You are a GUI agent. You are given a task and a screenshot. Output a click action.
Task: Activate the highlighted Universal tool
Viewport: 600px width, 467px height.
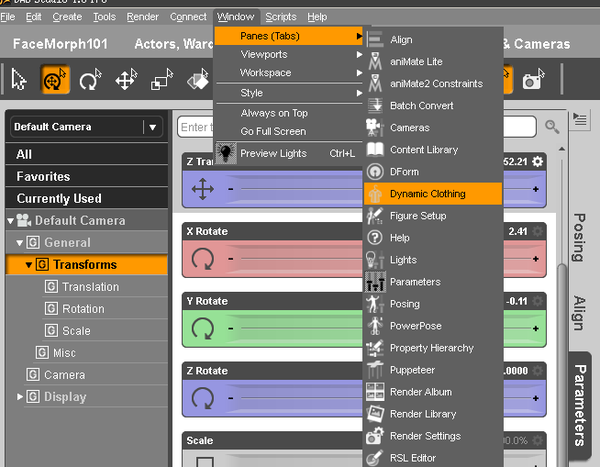pyautogui.click(x=55, y=80)
